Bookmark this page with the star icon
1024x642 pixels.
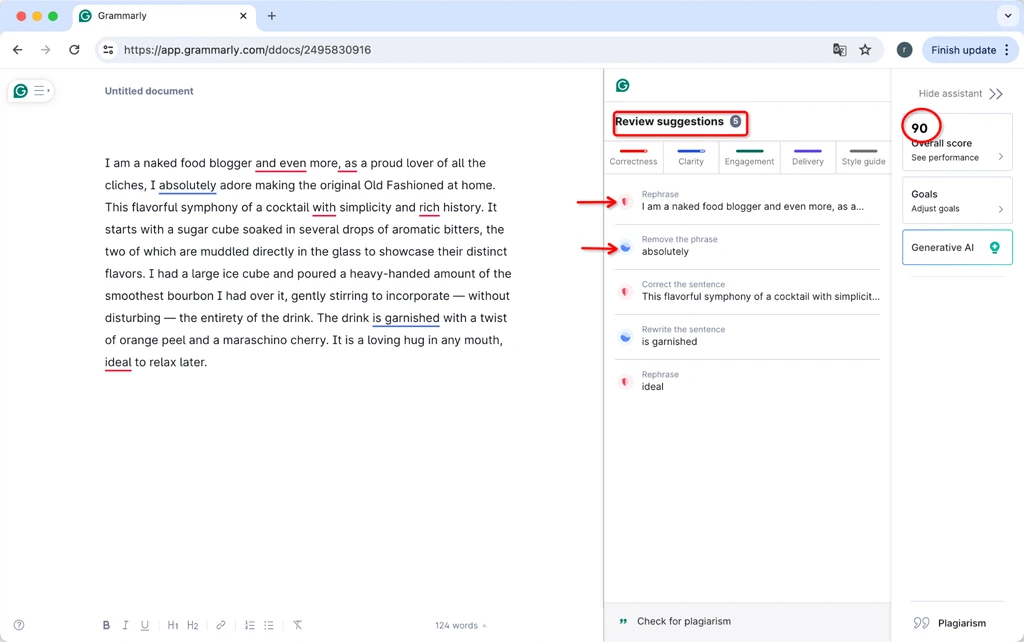tap(865, 50)
